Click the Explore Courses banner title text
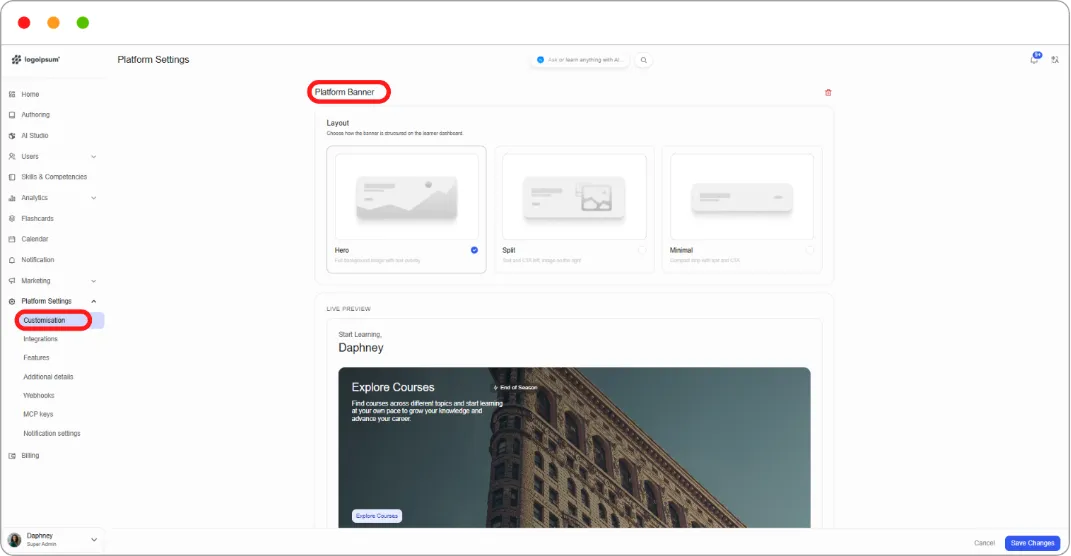The width and height of the screenshot is (1071, 556). [393, 387]
